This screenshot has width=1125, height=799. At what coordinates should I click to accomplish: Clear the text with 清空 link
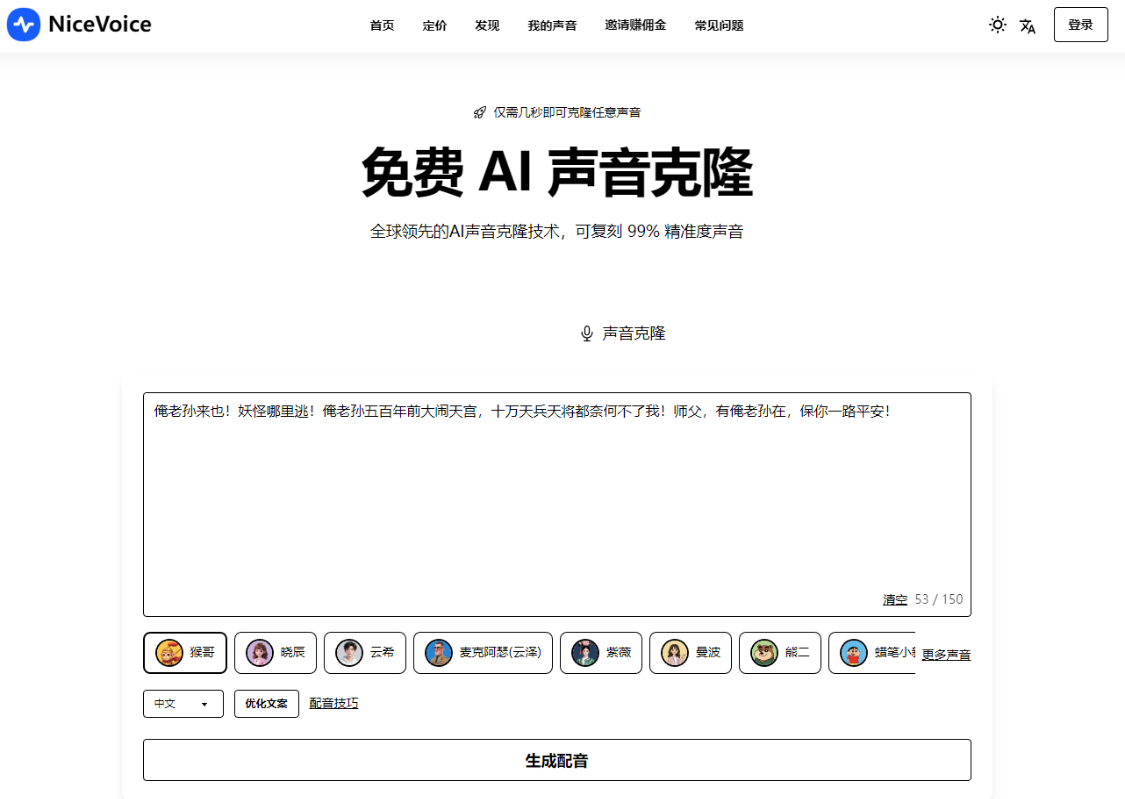(894, 600)
